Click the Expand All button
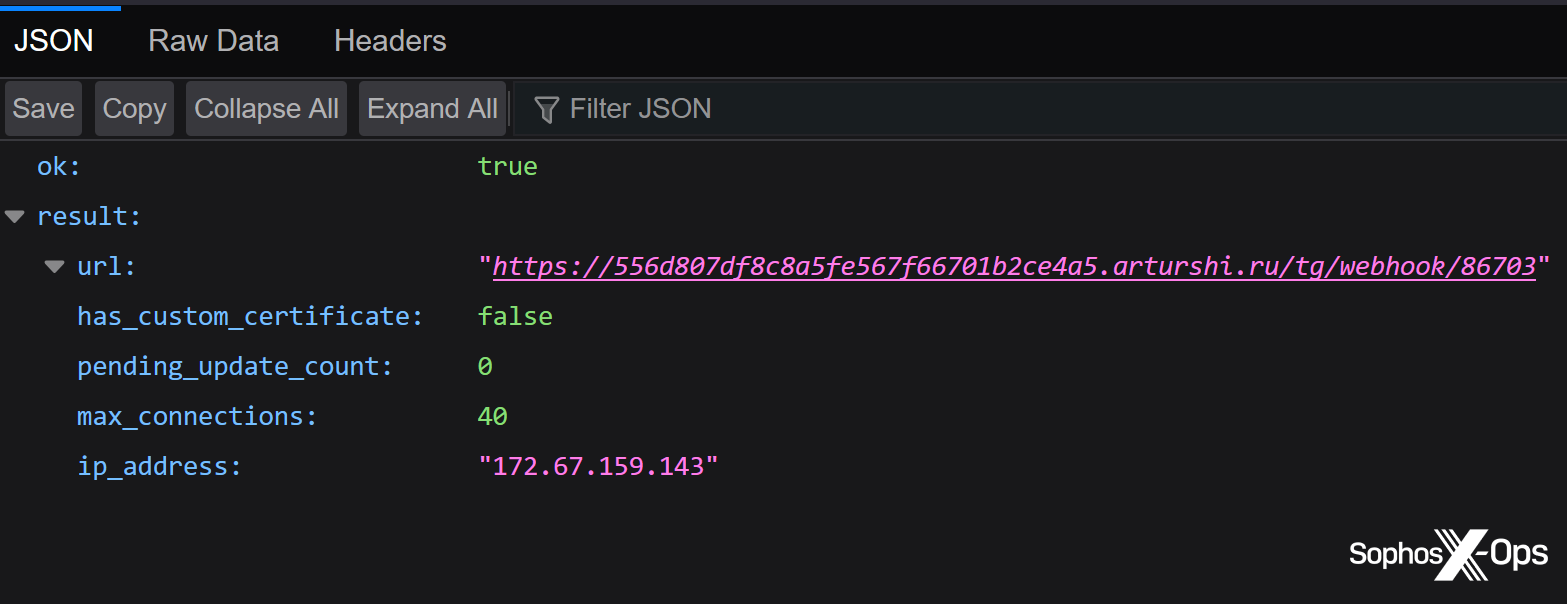 click(432, 109)
